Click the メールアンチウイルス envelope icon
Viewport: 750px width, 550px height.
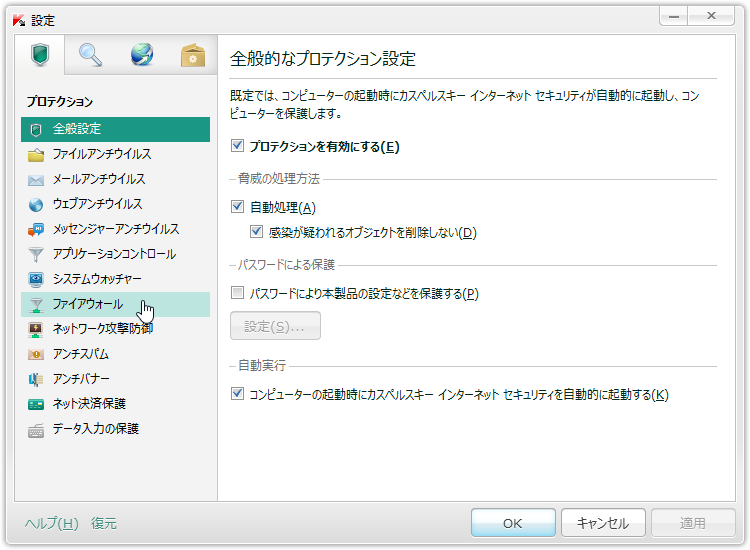pyautogui.click(x=36, y=180)
